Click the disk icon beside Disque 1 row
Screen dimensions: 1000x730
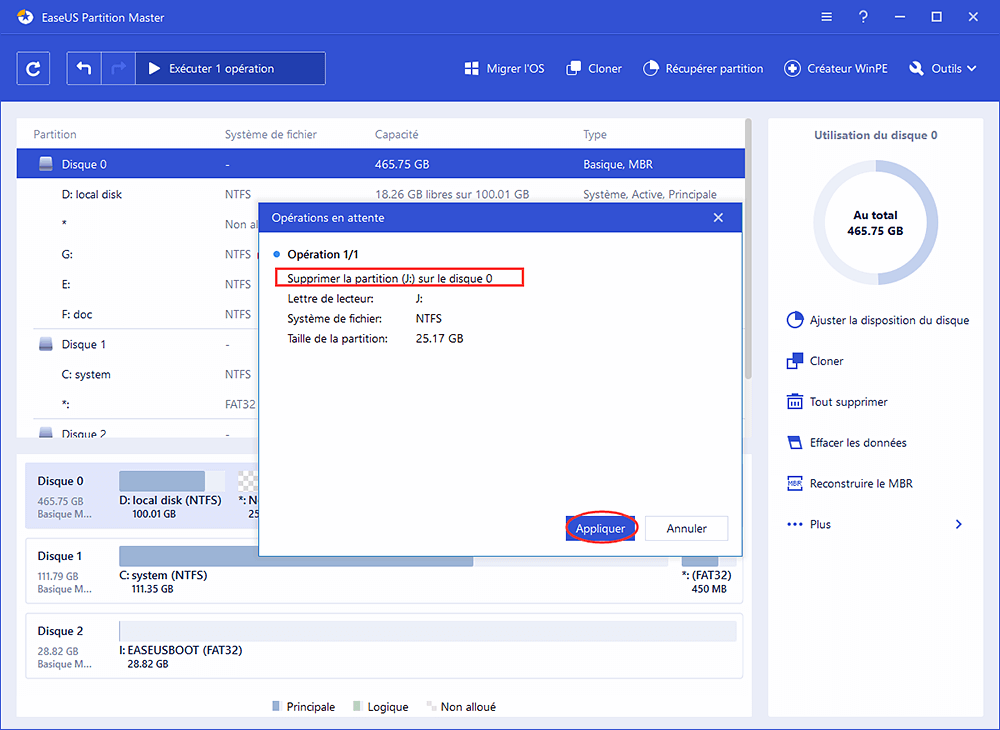tap(46, 344)
